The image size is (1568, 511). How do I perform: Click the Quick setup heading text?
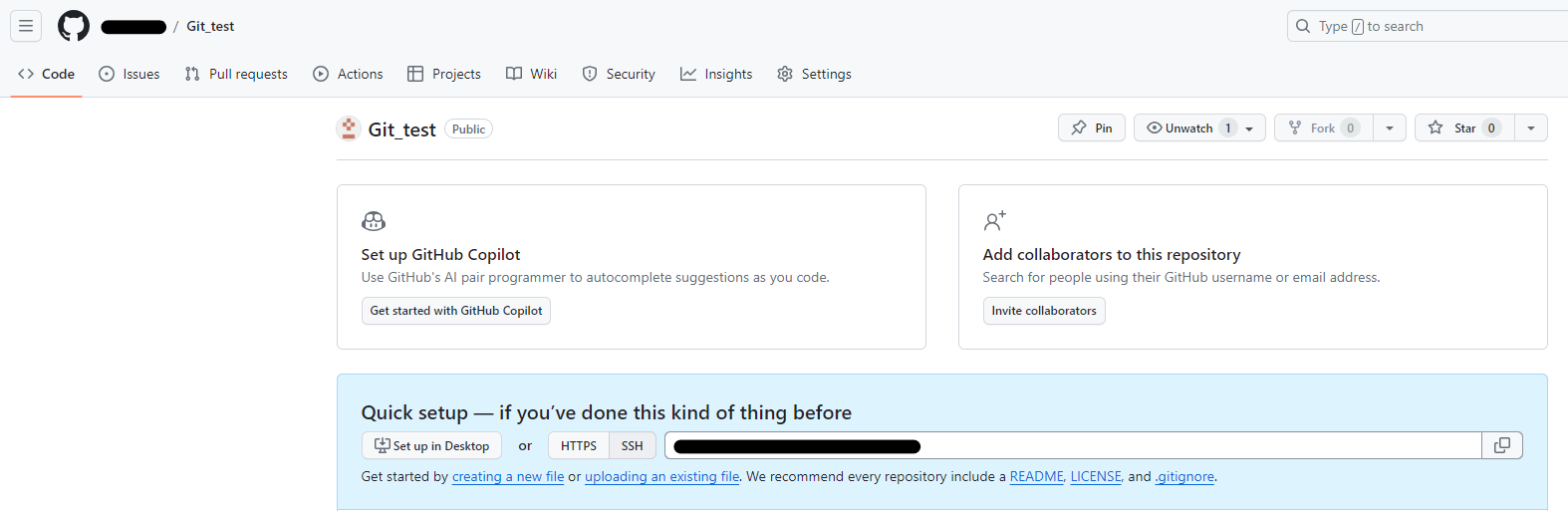coord(607,412)
